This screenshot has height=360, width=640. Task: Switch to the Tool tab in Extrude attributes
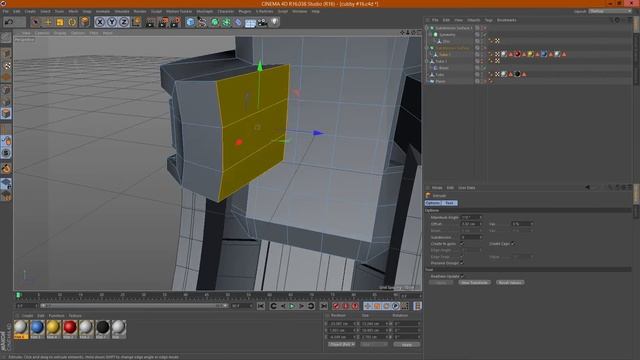[x=449, y=203]
